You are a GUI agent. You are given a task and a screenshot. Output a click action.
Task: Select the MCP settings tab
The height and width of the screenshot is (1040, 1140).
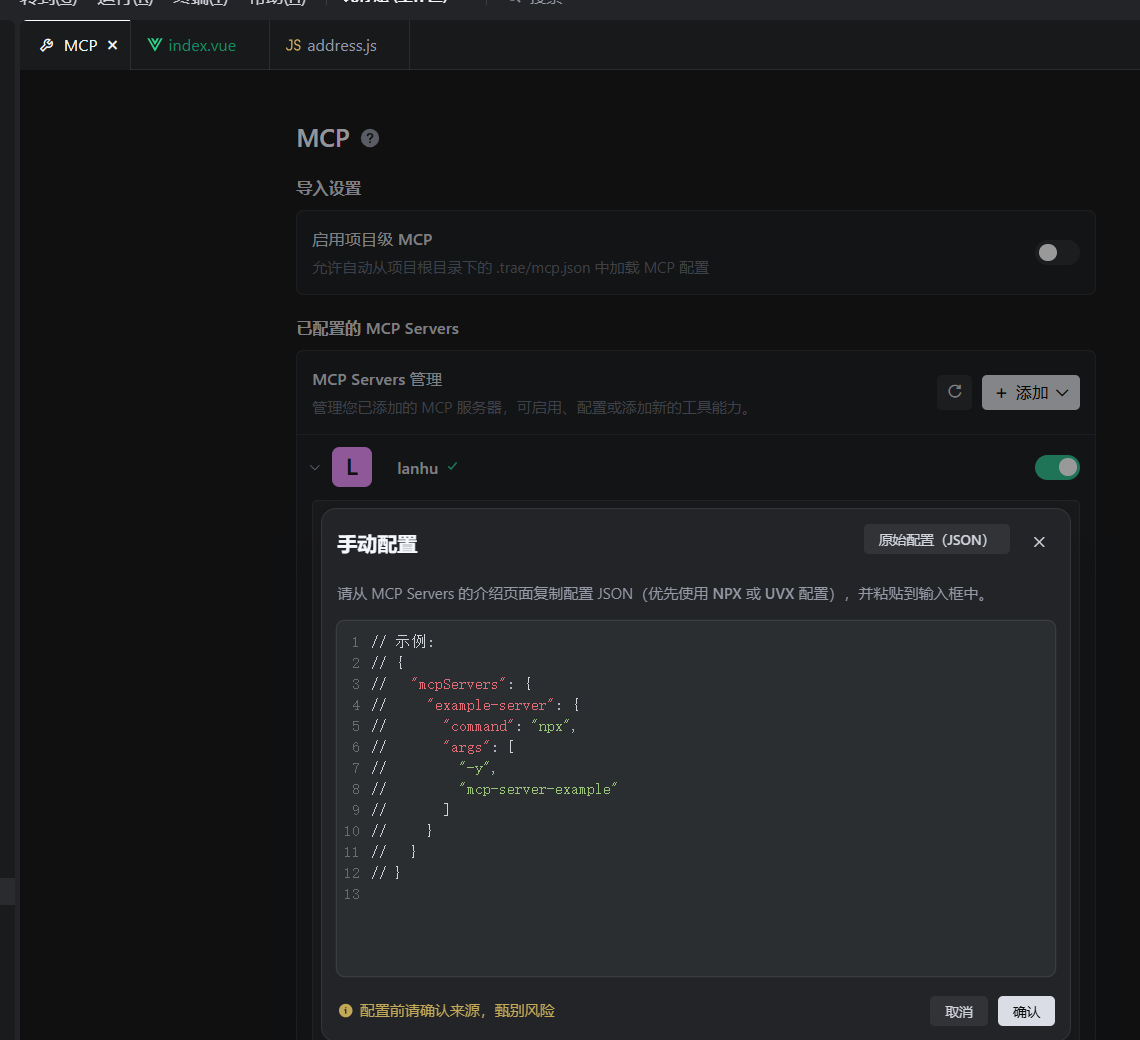pyautogui.click(x=75, y=45)
